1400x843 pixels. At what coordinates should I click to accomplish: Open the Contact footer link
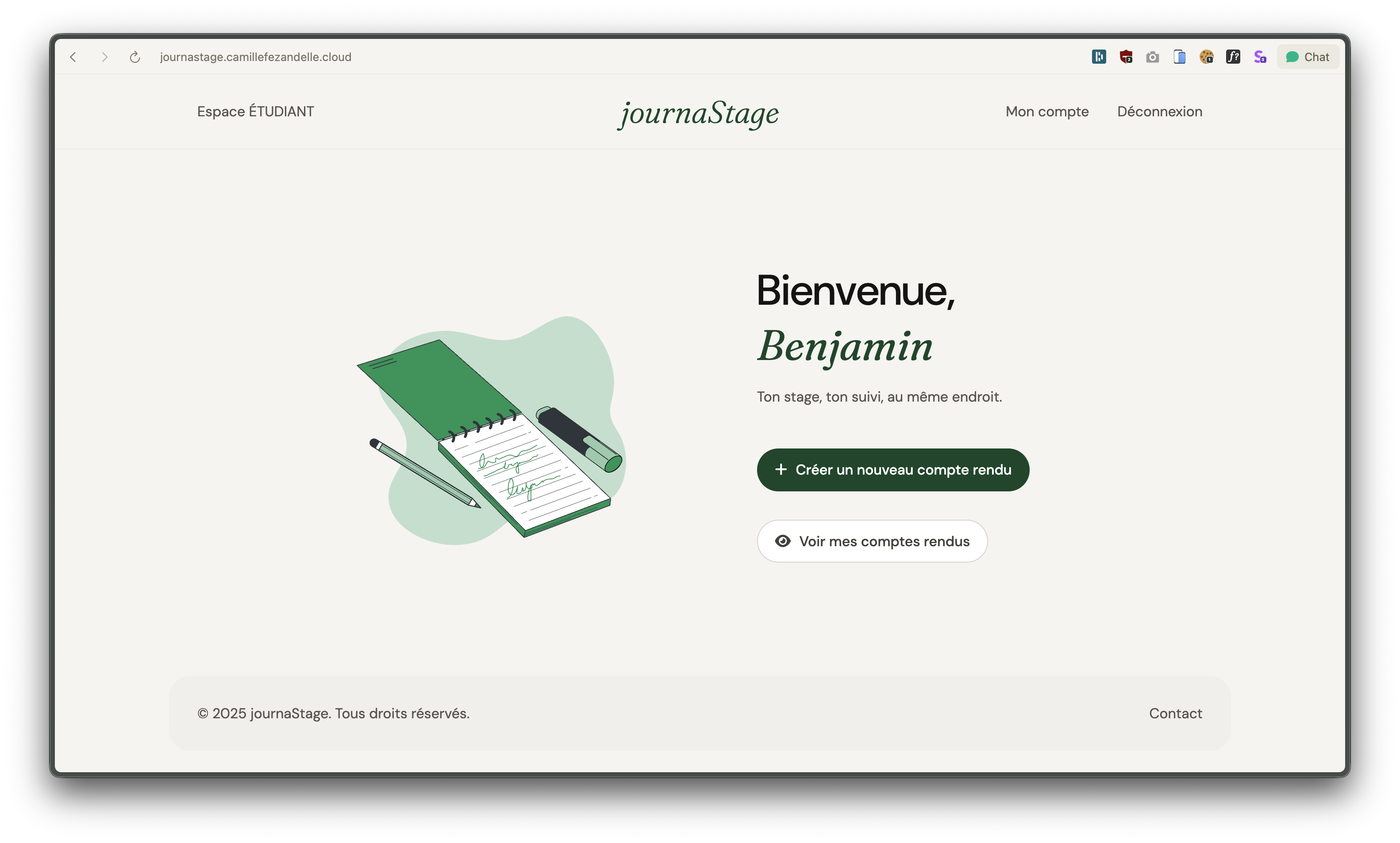pyautogui.click(x=1175, y=713)
